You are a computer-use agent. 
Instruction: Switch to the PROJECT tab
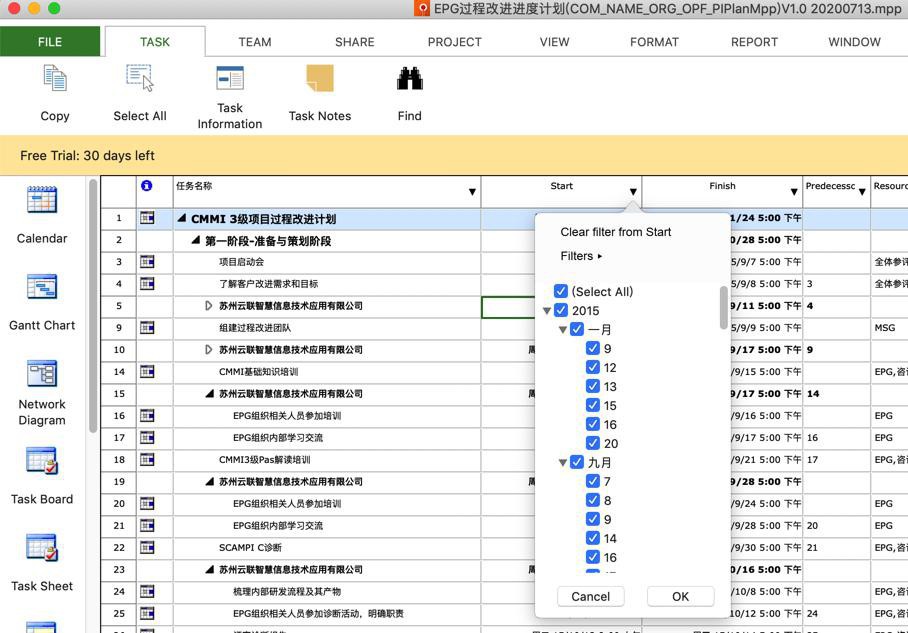pos(455,42)
